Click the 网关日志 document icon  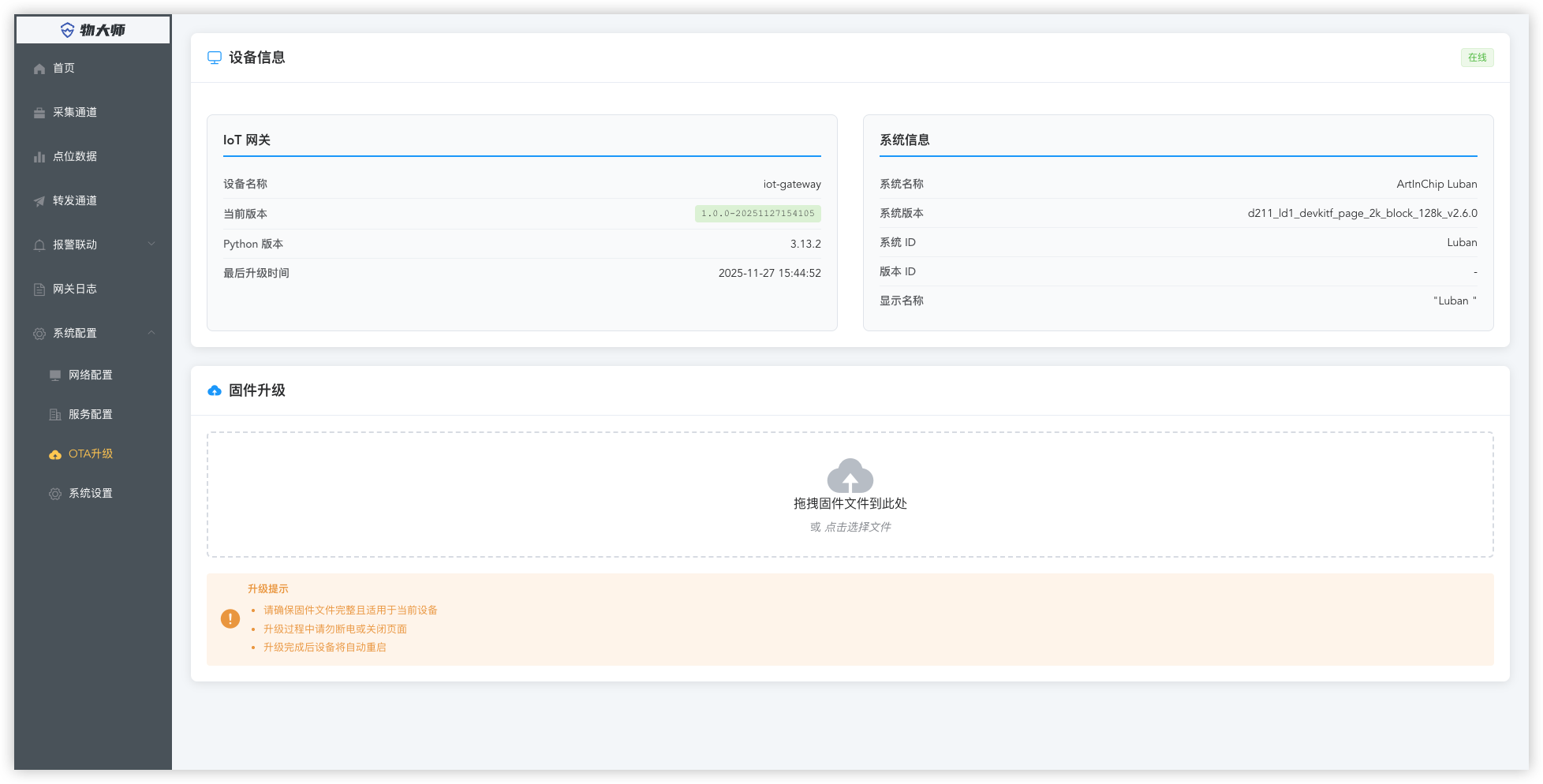point(39,289)
